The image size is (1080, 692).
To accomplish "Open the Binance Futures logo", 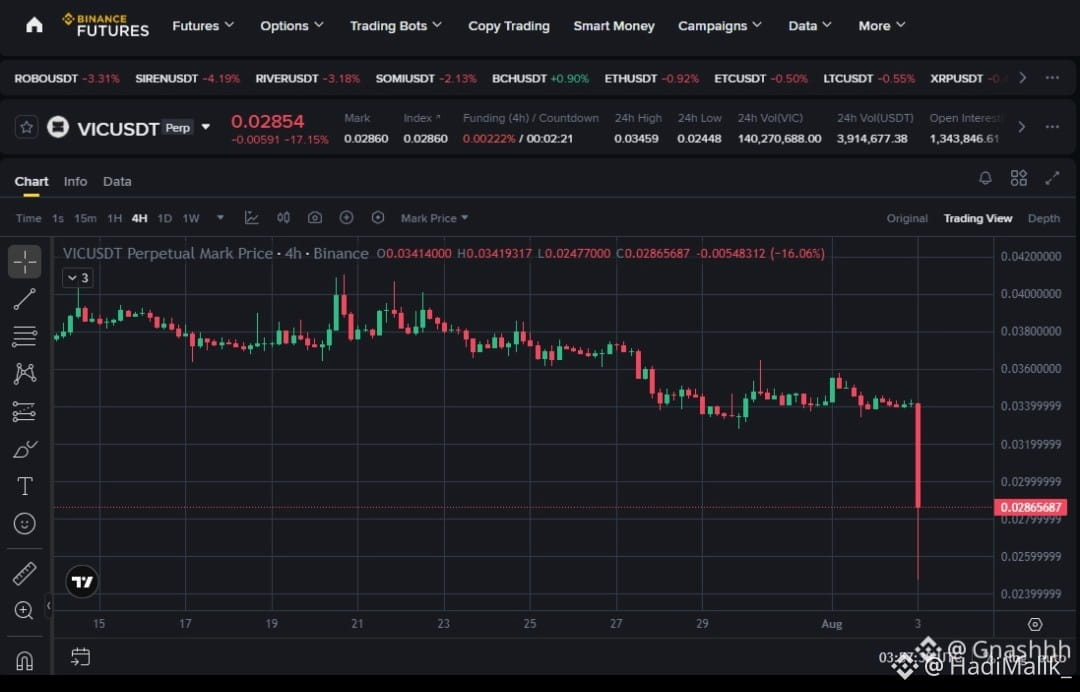I will (105, 25).
